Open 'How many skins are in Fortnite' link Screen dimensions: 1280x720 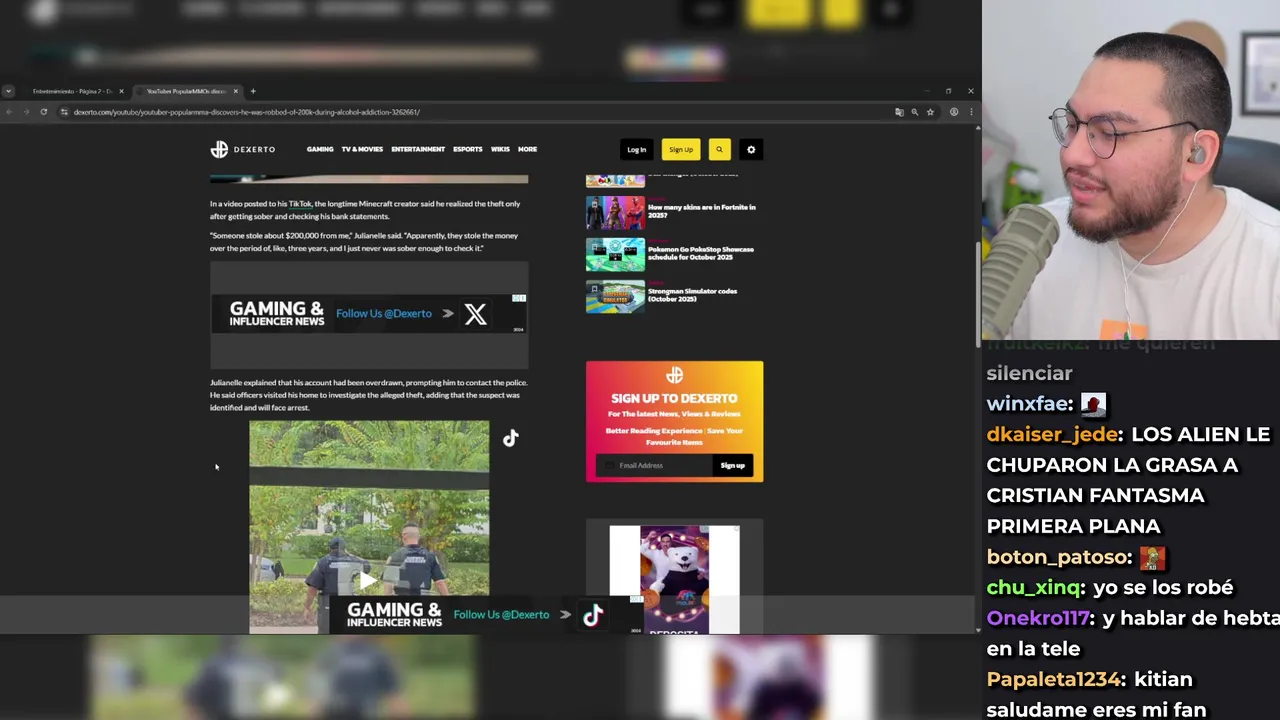tap(701, 211)
